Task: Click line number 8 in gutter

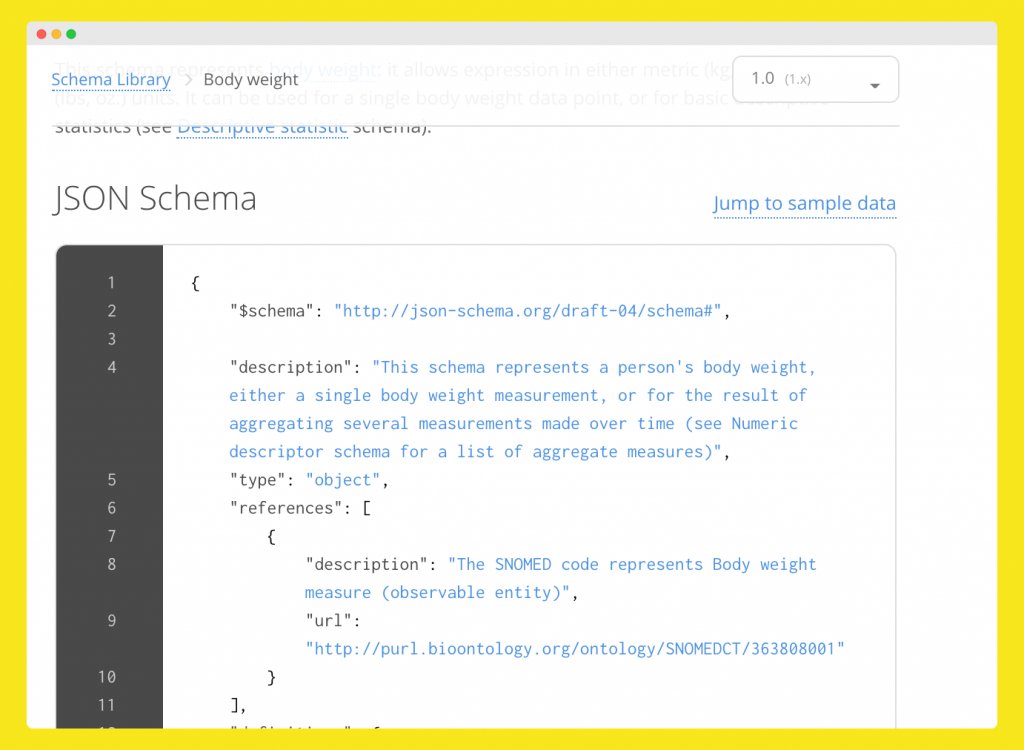Action: 112,564
